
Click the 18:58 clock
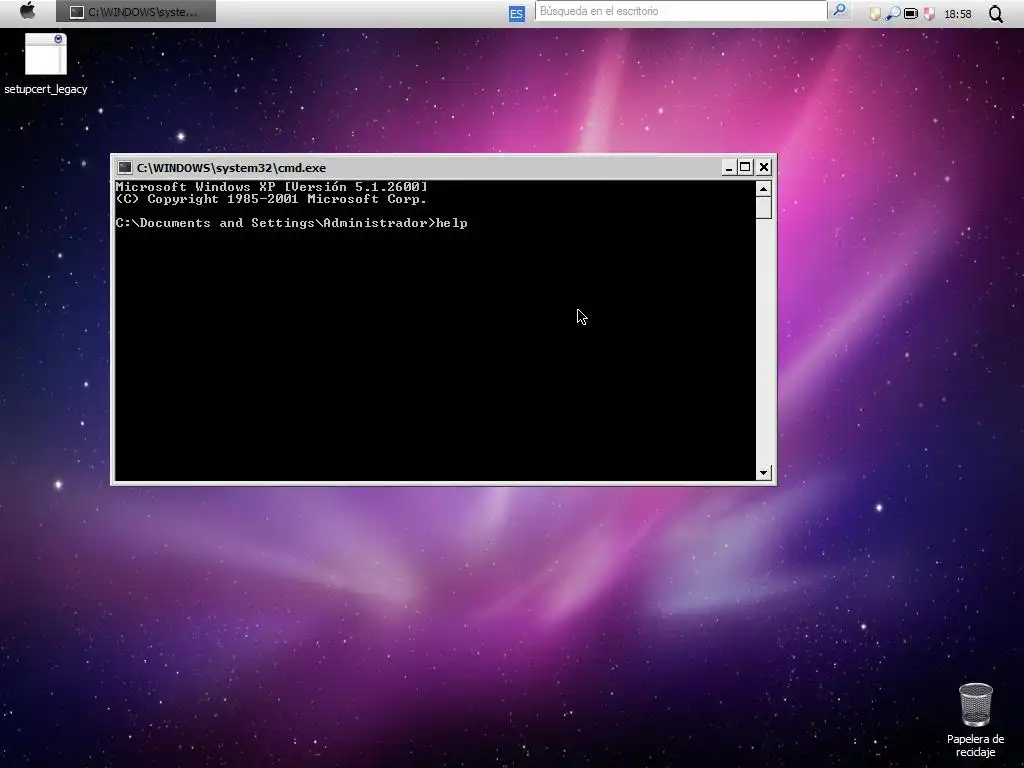point(957,14)
